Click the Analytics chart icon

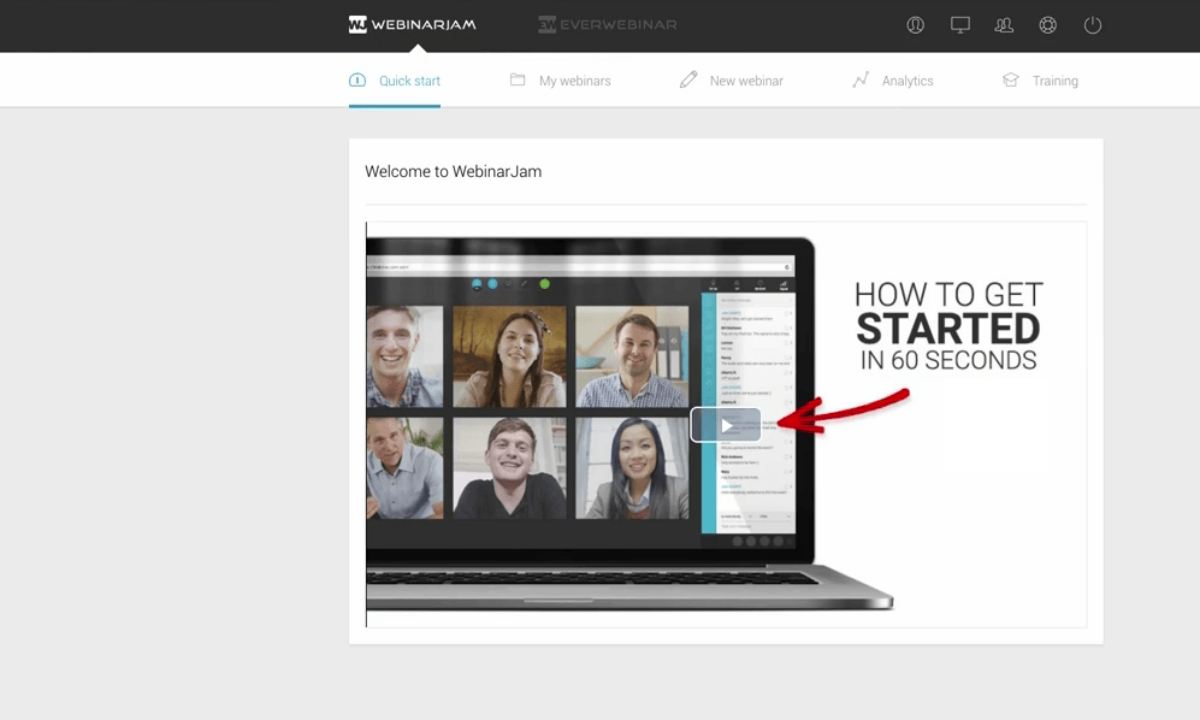(860, 80)
